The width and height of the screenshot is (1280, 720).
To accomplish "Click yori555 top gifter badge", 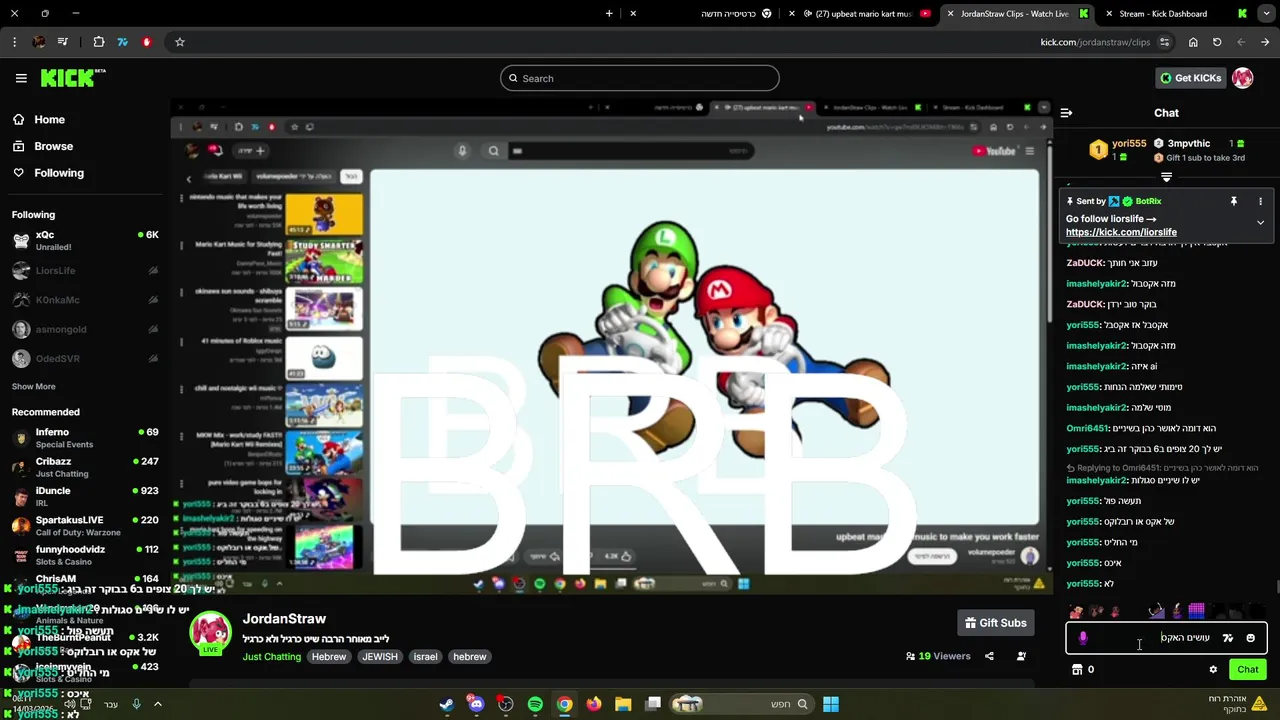I will [1098, 150].
